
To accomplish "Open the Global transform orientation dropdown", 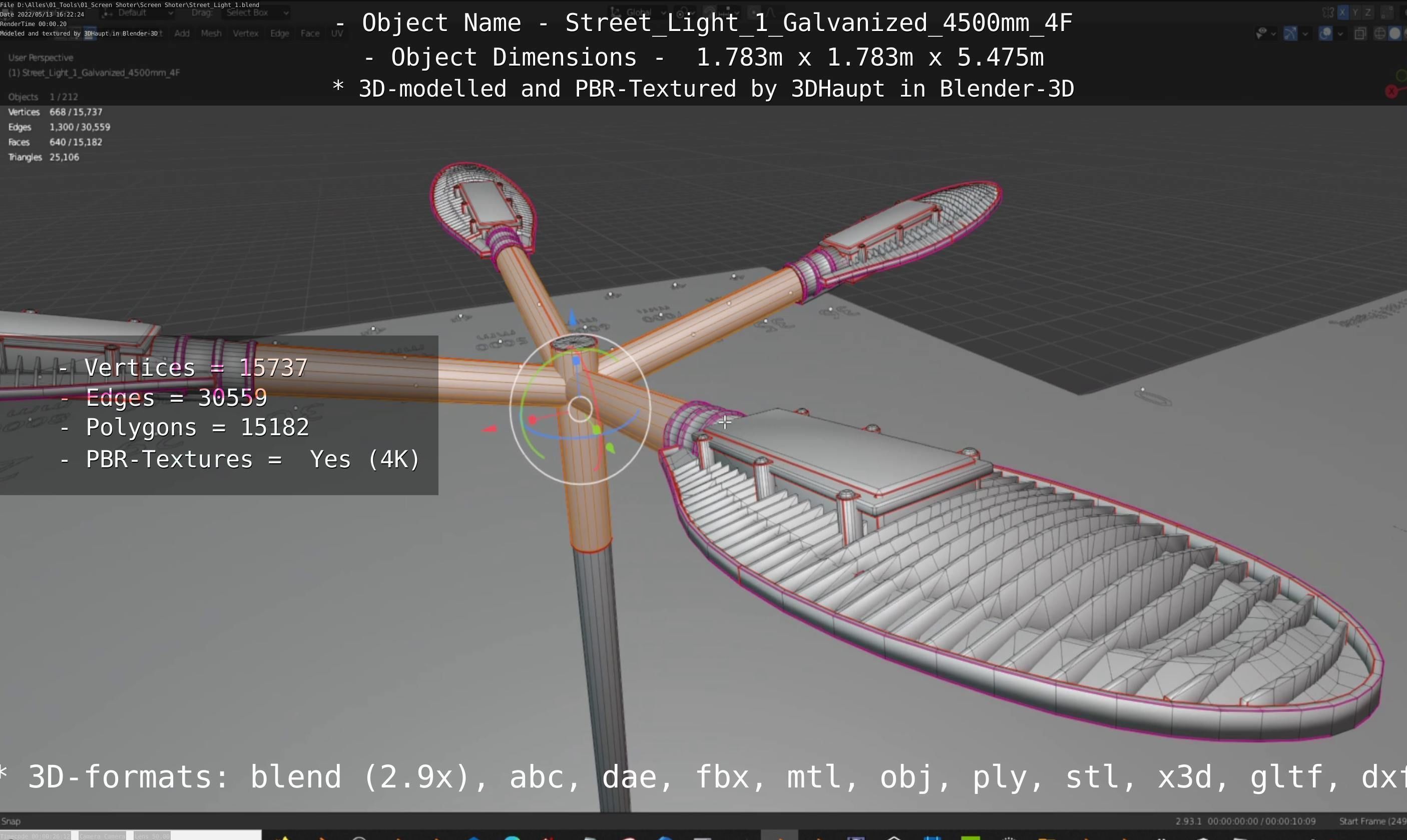I will pyautogui.click(x=639, y=12).
